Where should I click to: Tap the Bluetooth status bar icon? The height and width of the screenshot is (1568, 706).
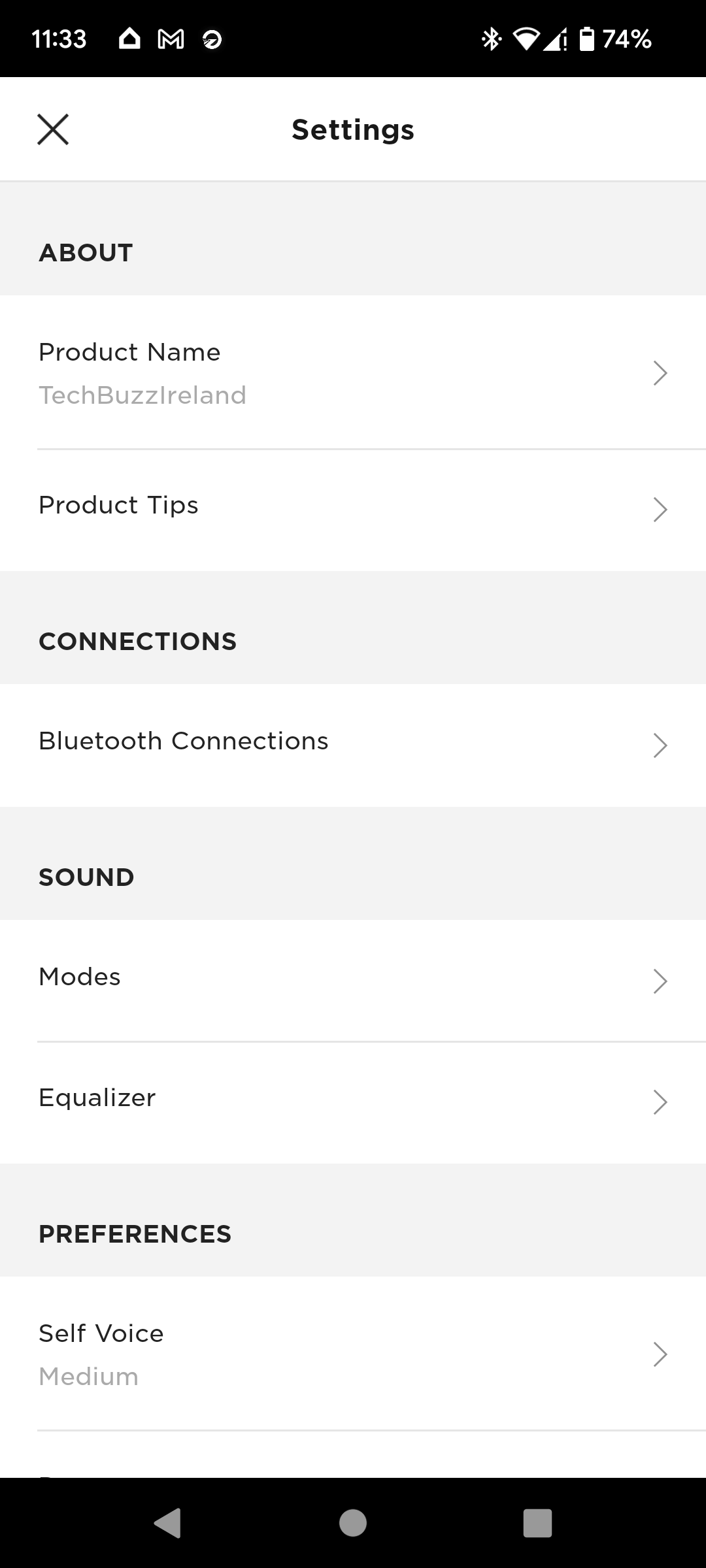click(x=491, y=39)
